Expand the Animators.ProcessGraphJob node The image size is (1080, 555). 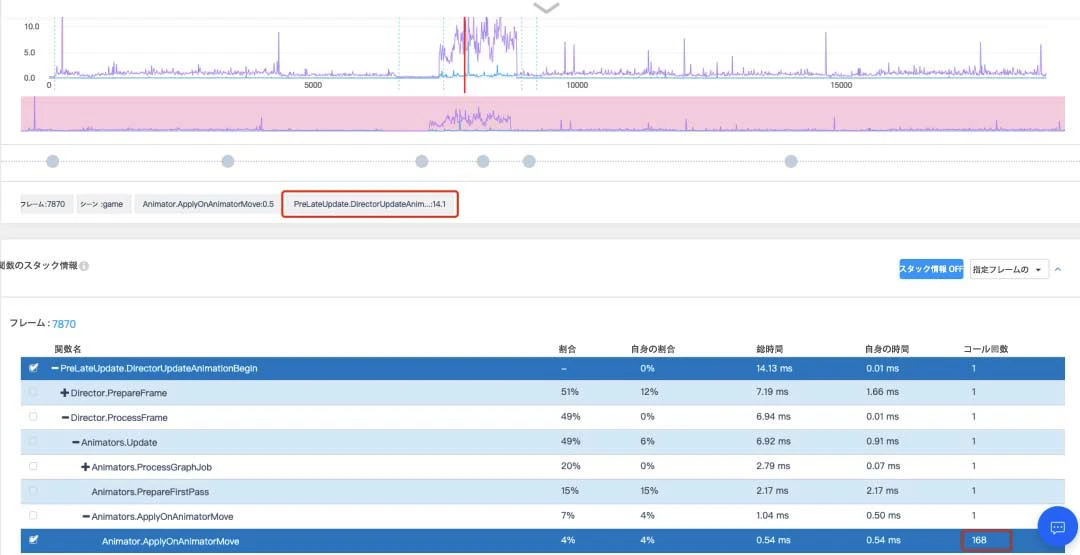(85, 467)
